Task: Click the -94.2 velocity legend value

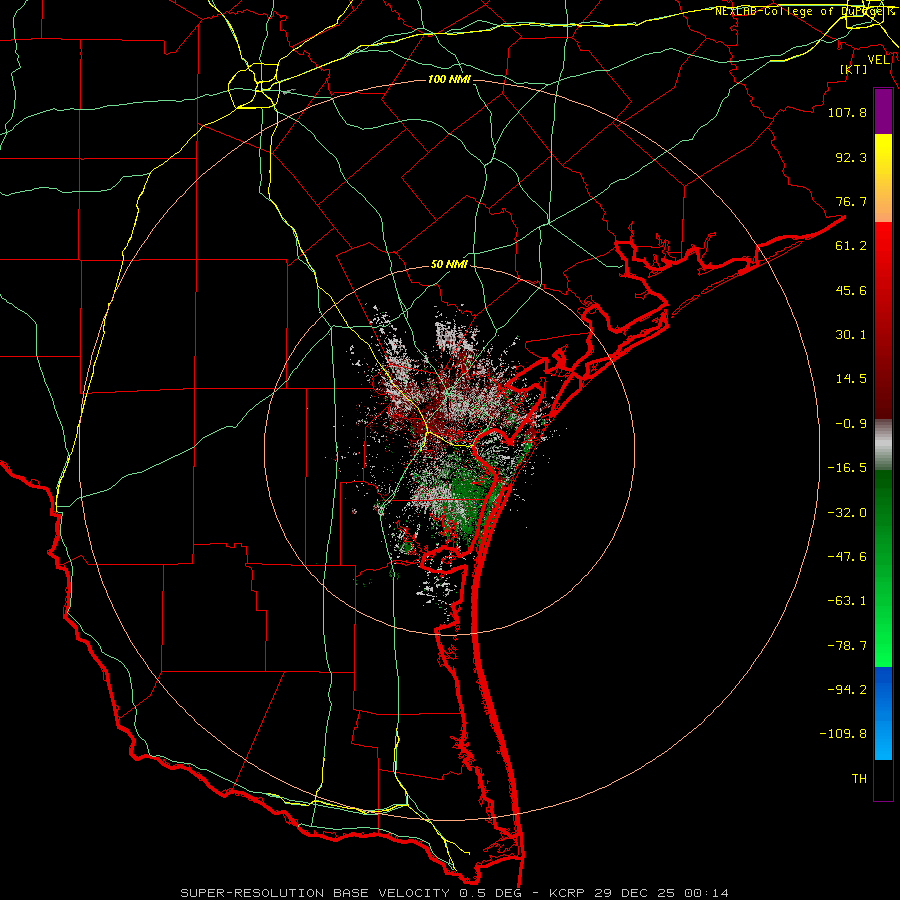Action: coord(847,690)
